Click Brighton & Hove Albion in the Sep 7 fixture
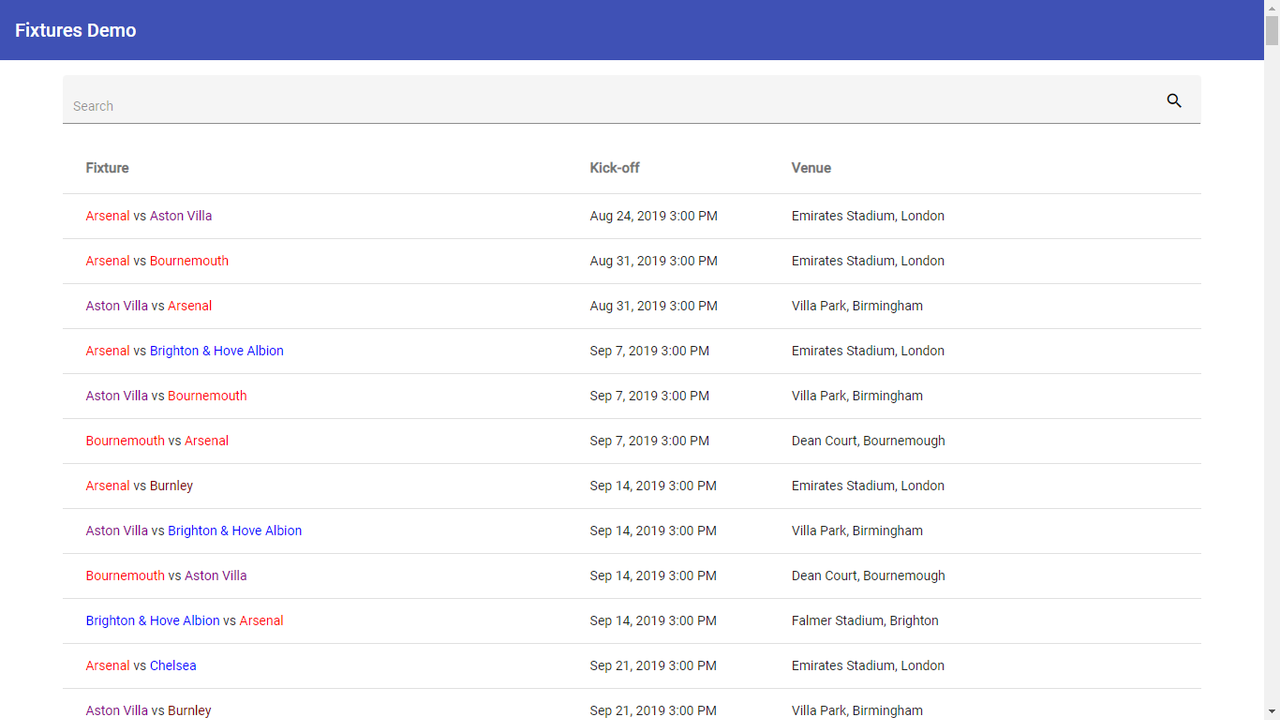Image resolution: width=1280 pixels, height=720 pixels. (216, 350)
